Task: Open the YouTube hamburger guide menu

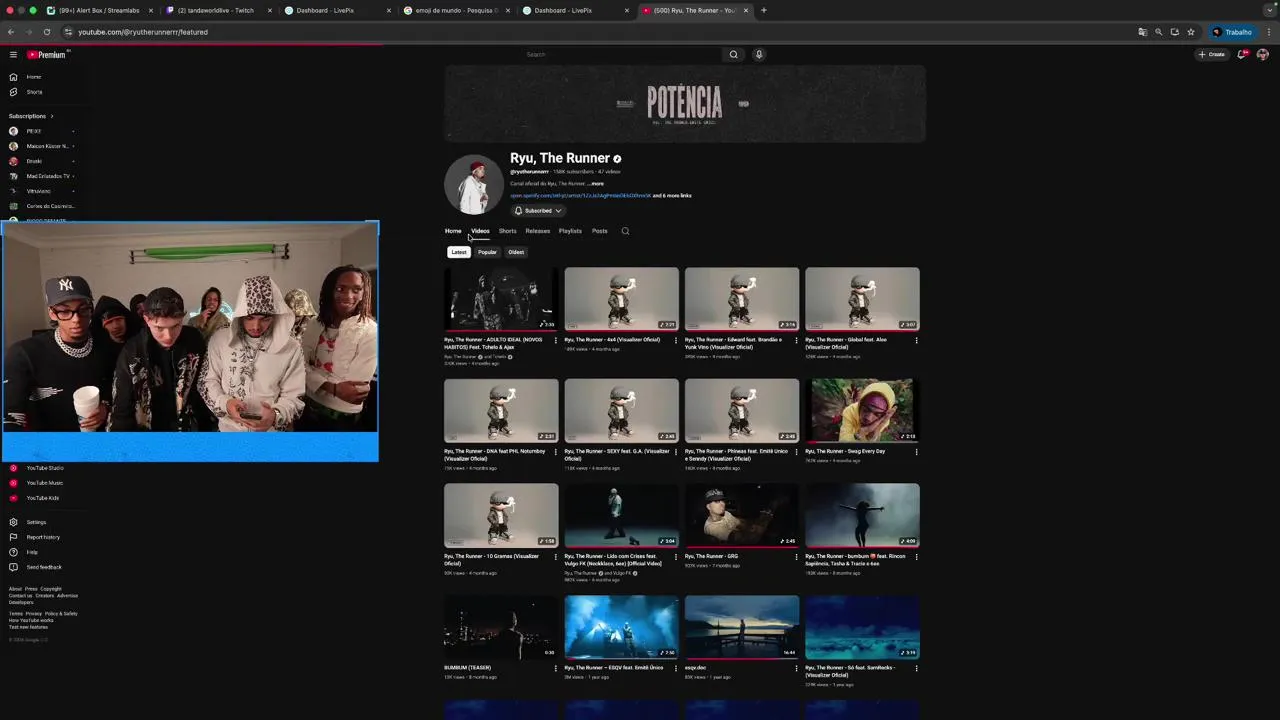Action: tap(13, 55)
